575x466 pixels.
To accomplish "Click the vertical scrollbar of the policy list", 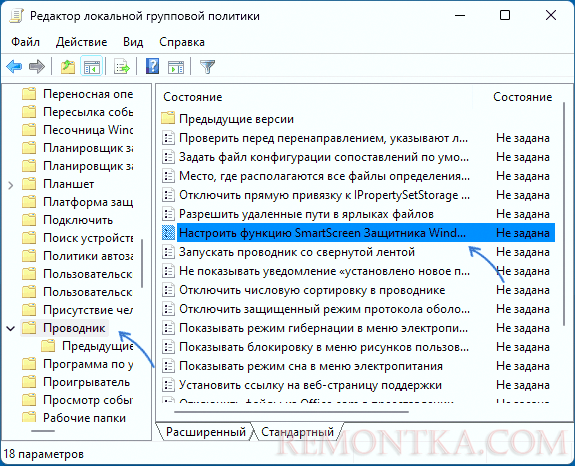I will [x=564, y=214].
